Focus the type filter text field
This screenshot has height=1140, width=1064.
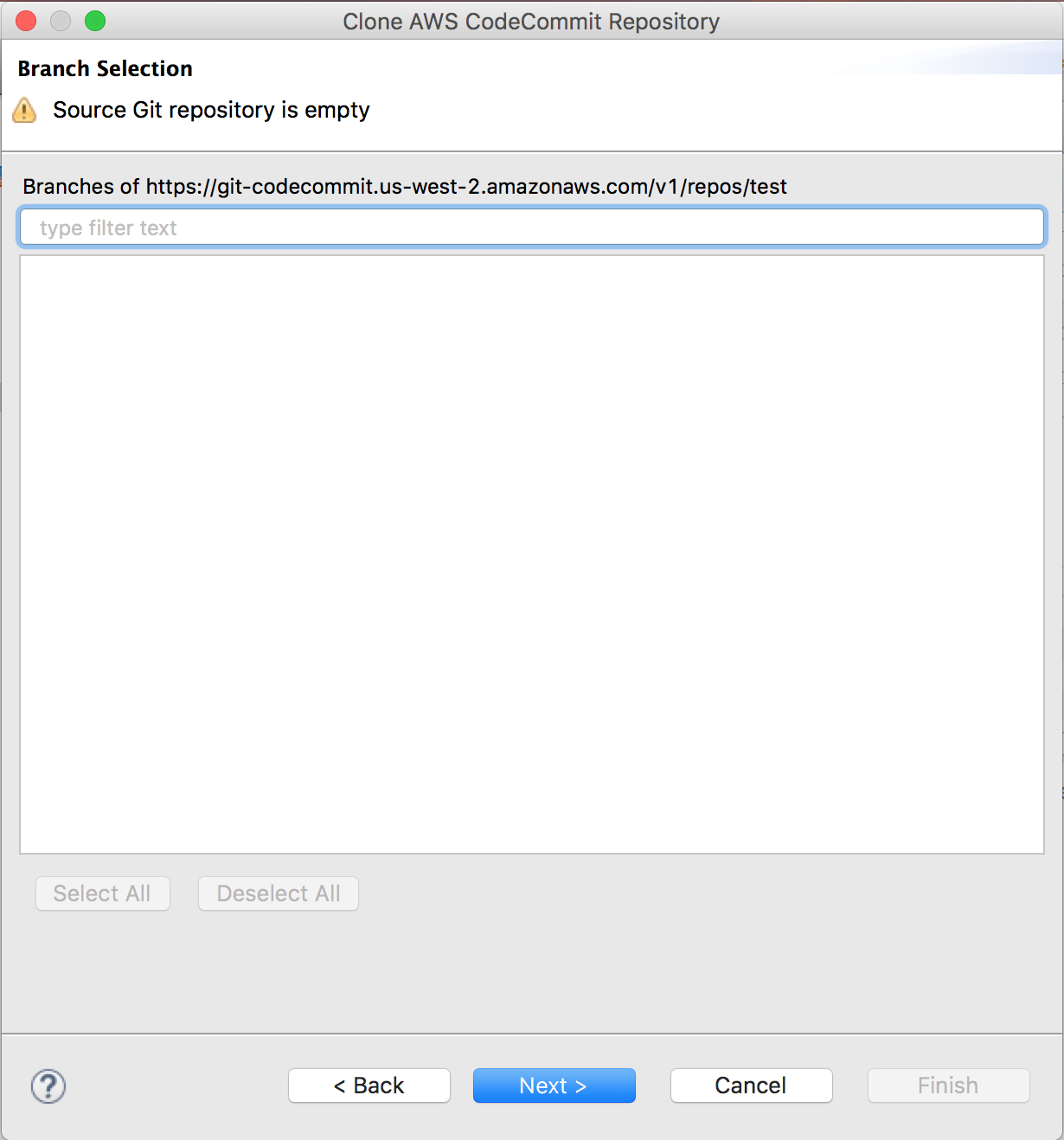point(532,227)
